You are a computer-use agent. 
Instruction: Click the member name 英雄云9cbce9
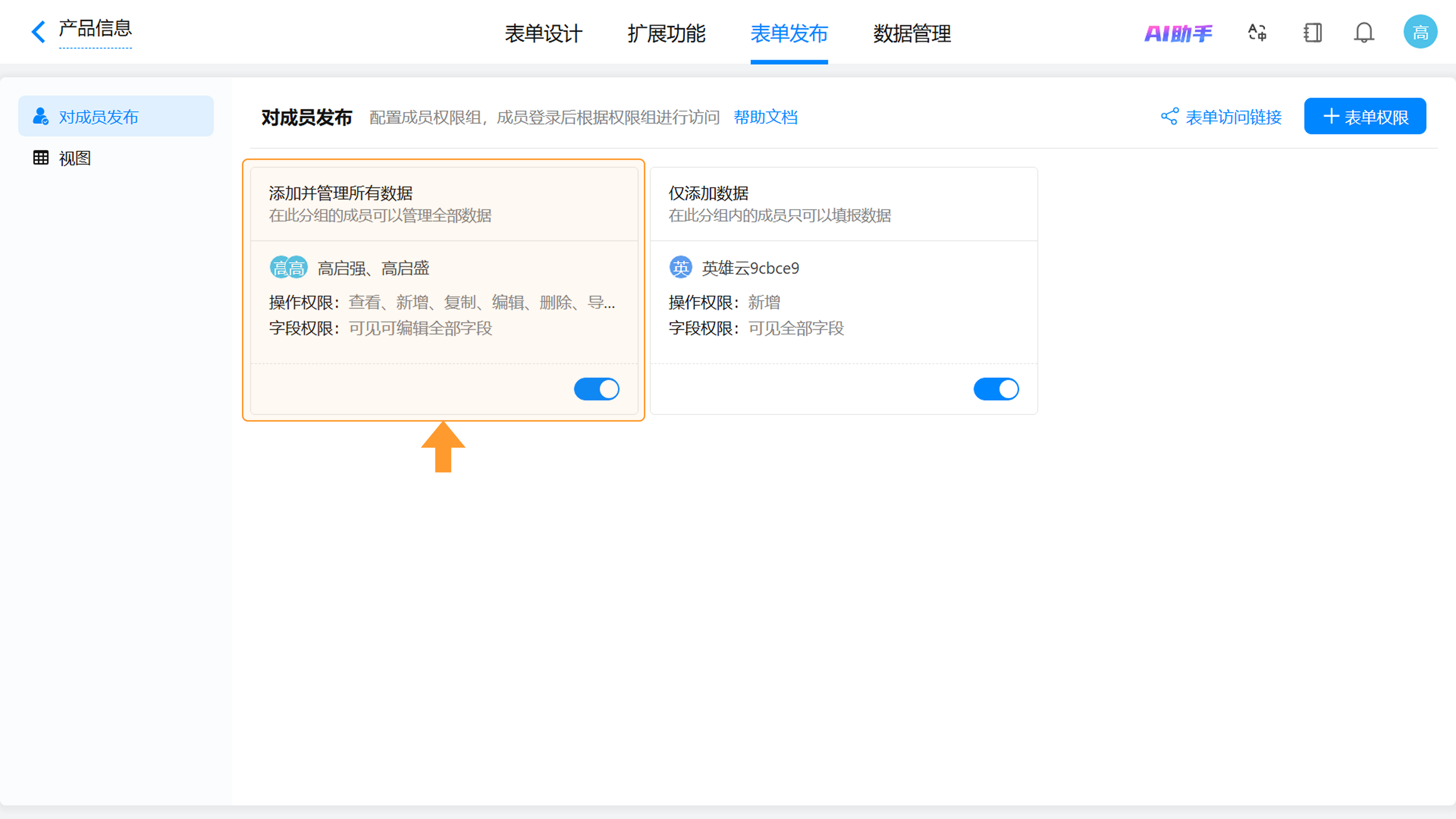750,268
